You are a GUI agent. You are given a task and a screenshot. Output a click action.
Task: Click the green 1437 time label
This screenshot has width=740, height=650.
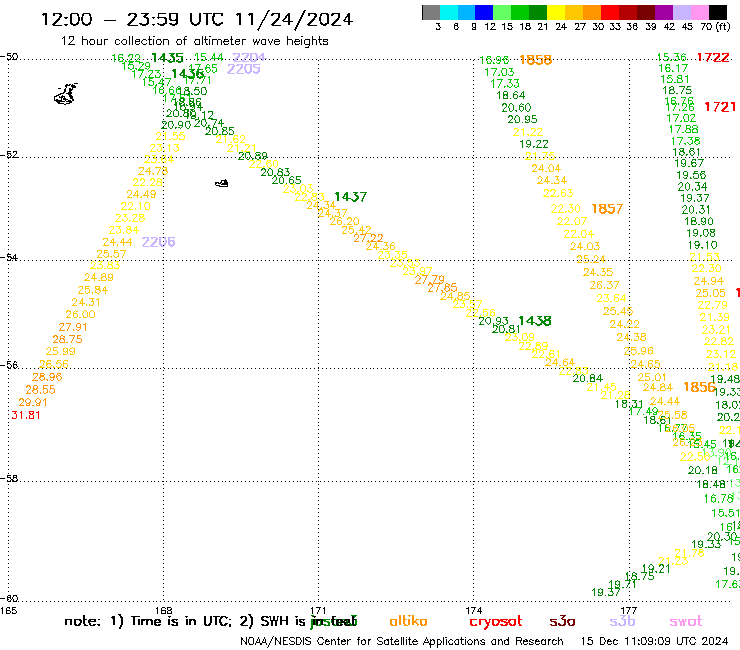click(350, 197)
